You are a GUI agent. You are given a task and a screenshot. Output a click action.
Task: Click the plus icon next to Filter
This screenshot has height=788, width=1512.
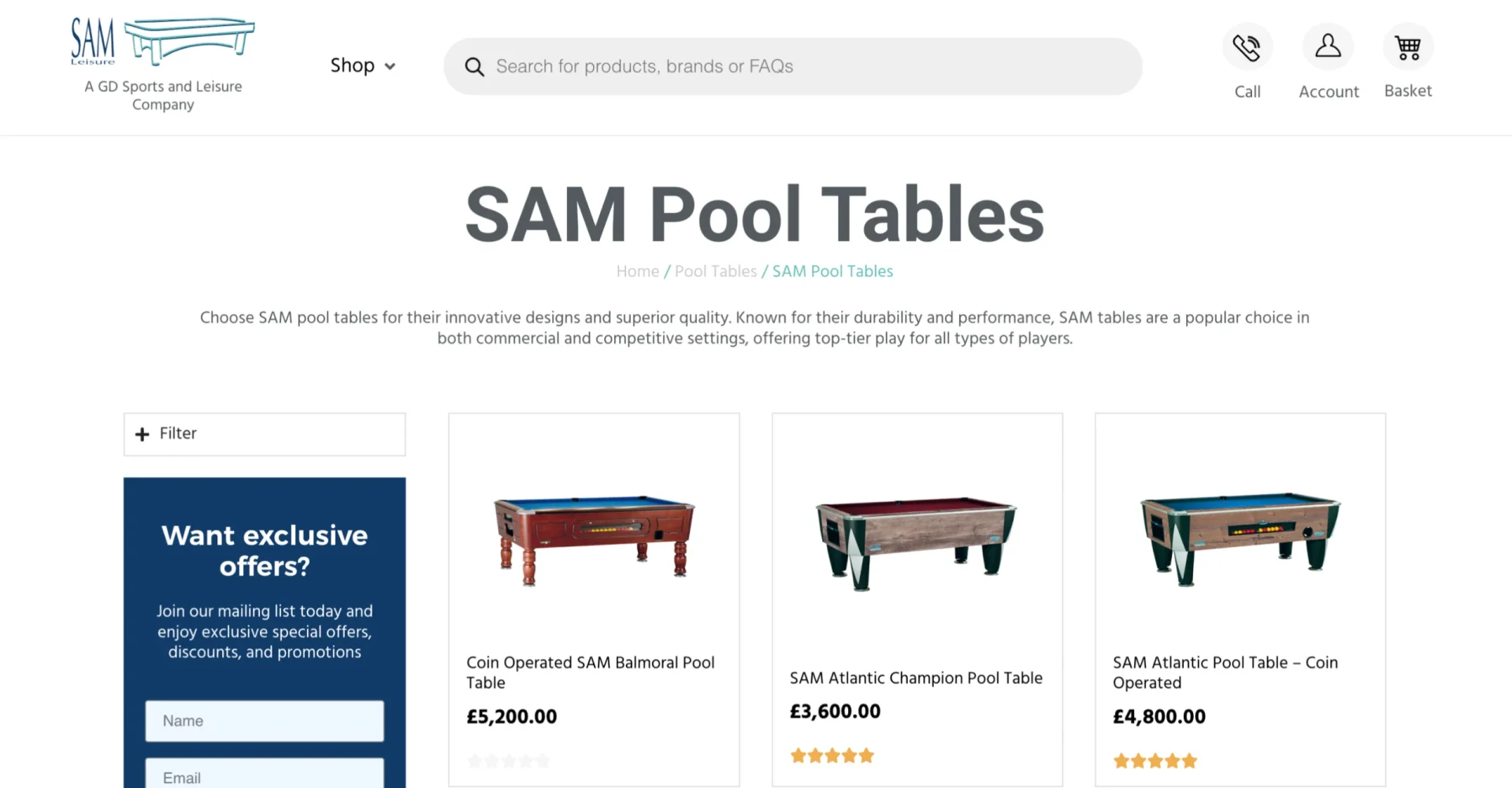tap(142, 434)
